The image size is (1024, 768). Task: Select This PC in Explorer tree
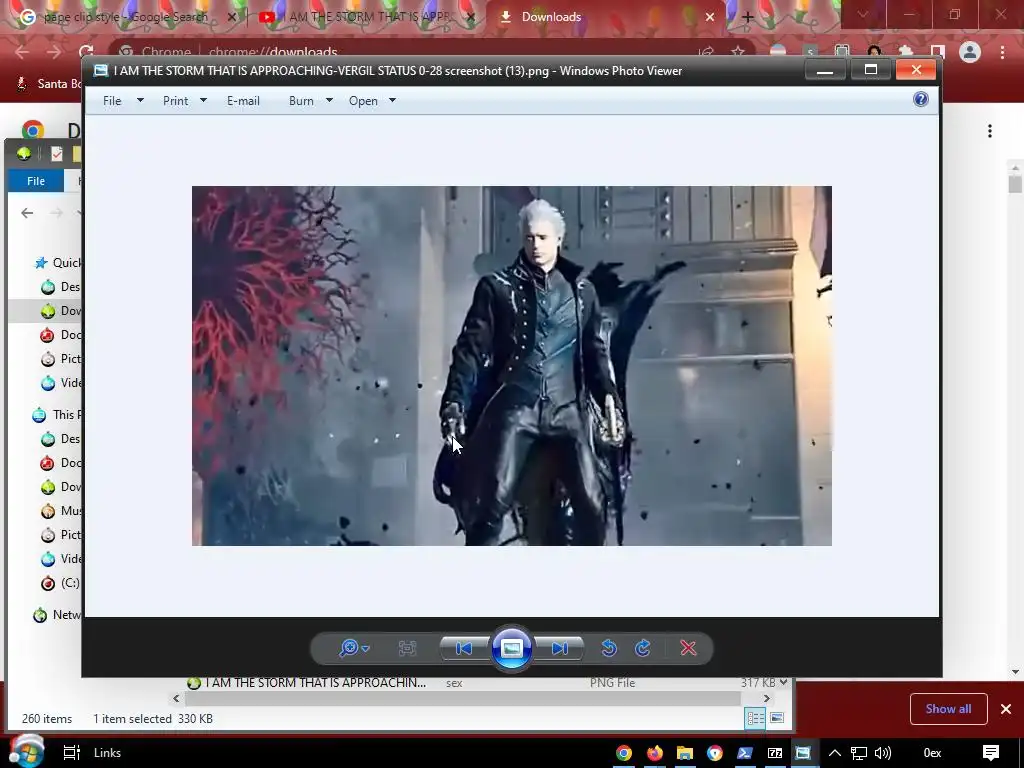[57, 414]
